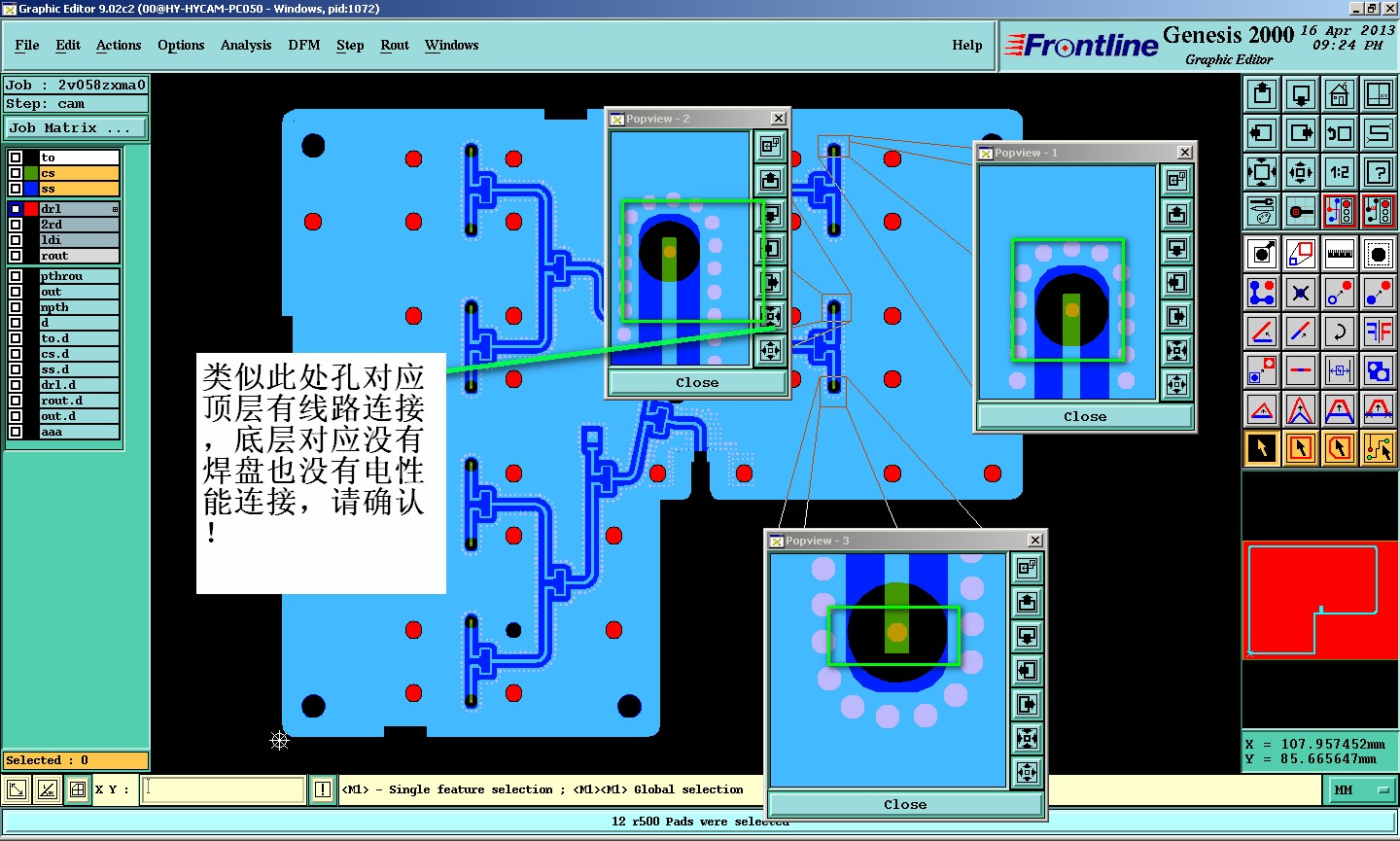Toggle the 'to' layer checkbox
Screen dimensions: 1400x841
click(x=16, y=158)
